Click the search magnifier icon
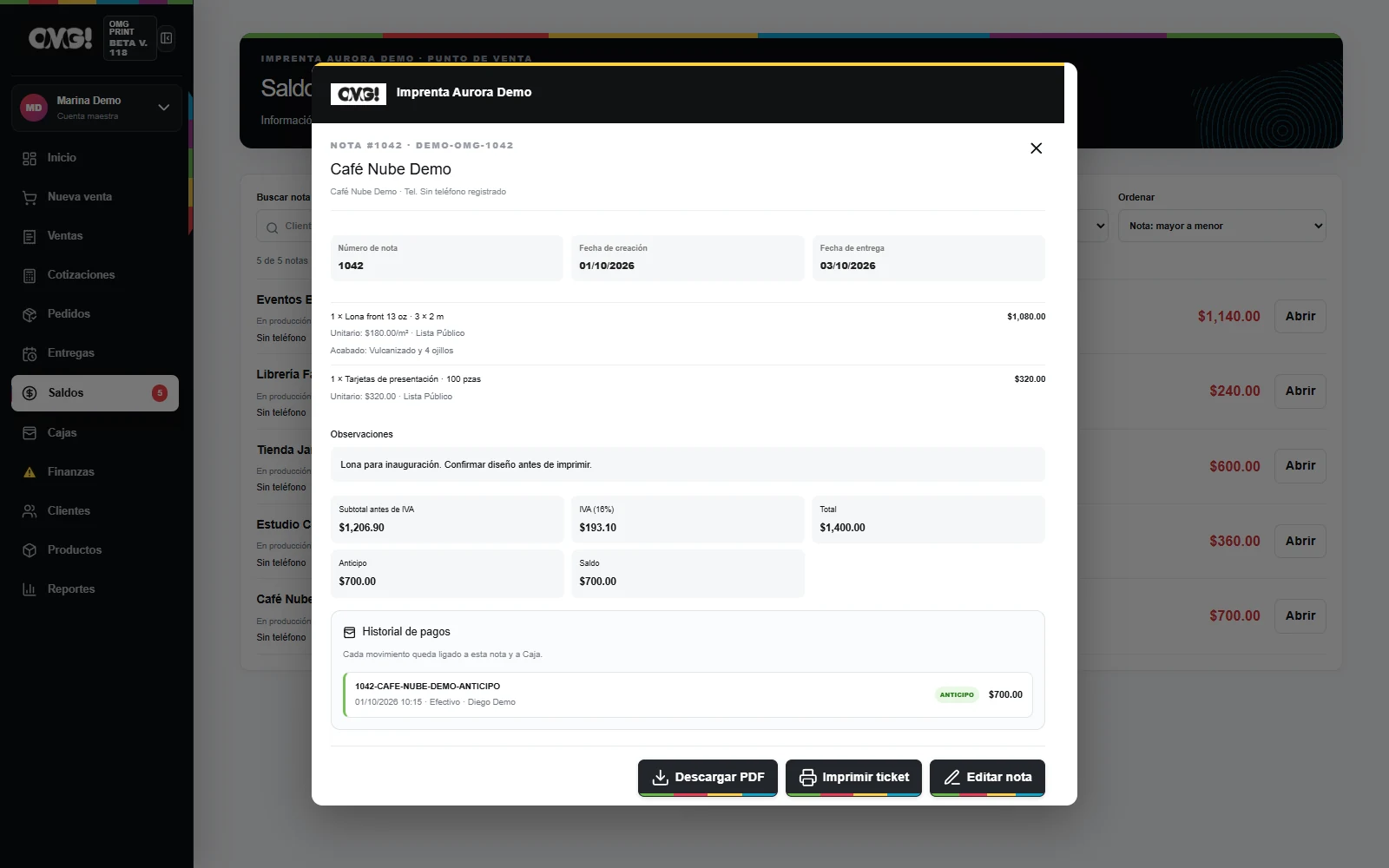The height and width of the screenshot is (868, 1389). (273, 227)
